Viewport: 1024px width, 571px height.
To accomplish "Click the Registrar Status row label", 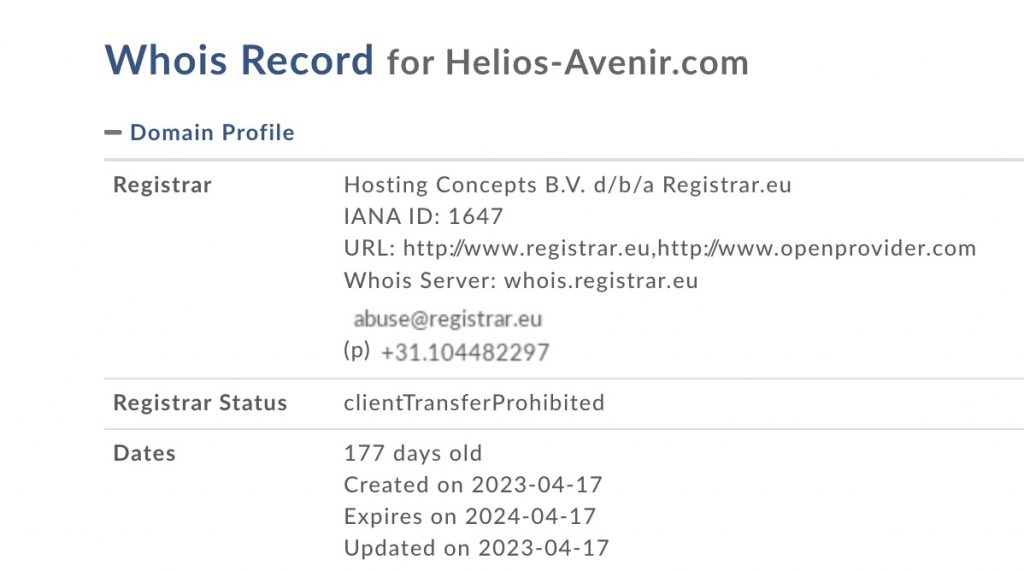I will tap(200, 403).
